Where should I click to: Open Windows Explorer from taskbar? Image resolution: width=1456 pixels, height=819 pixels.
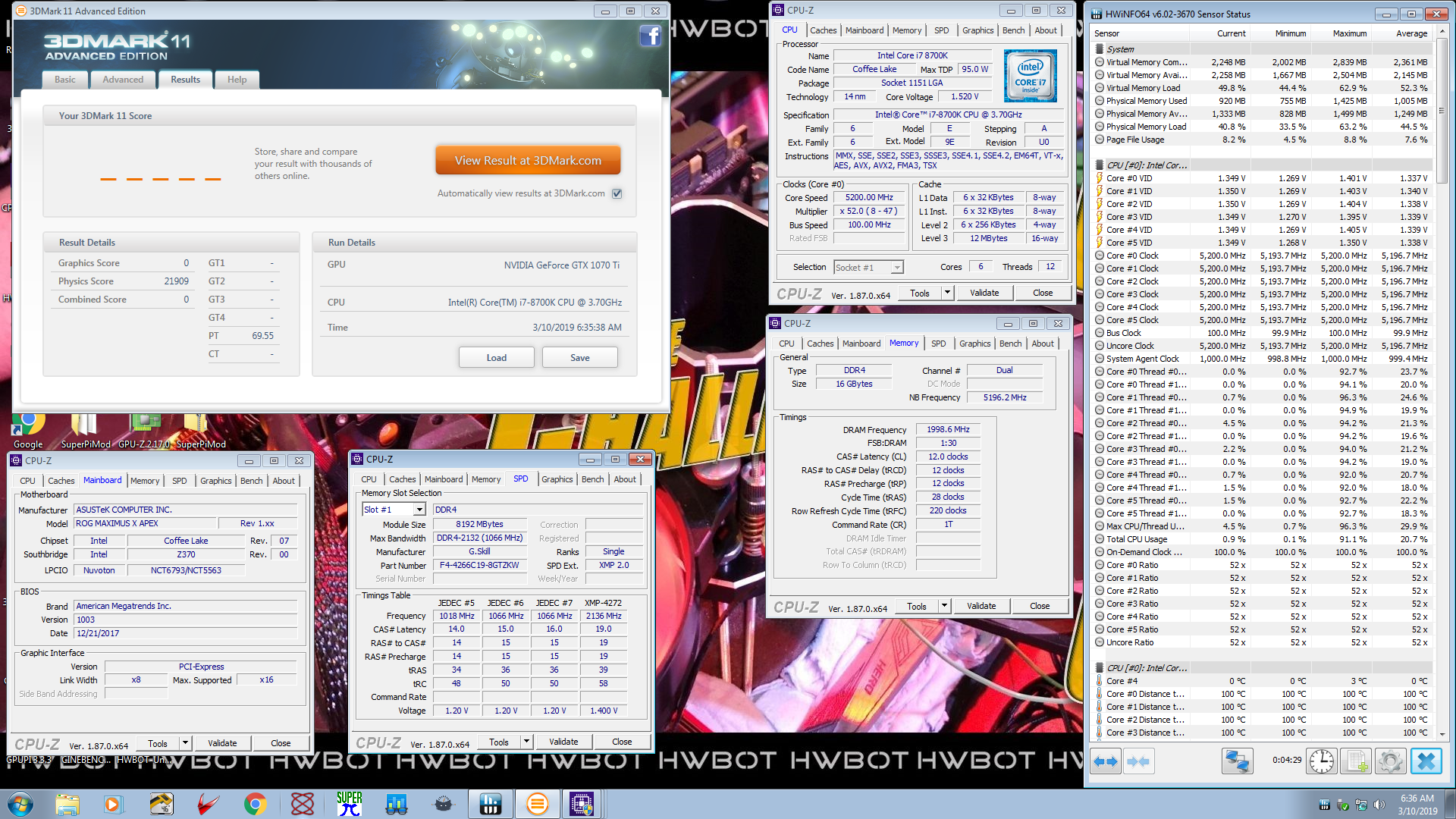click(67, 804)
